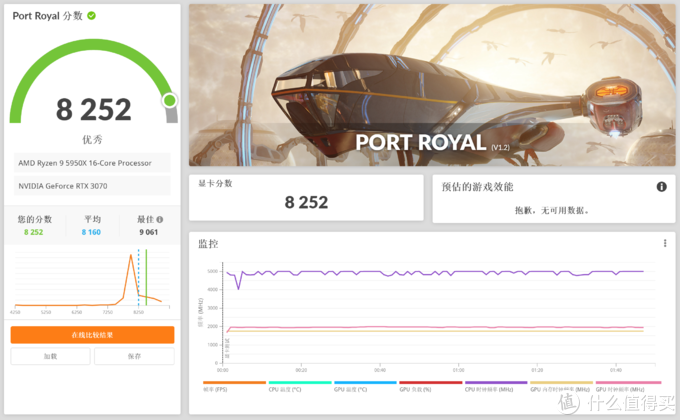The width and height of the screenshot is (680, 420).
Task: Select the NVIDIA GeForce RTX 3070 row
Action: coord(92,186)
